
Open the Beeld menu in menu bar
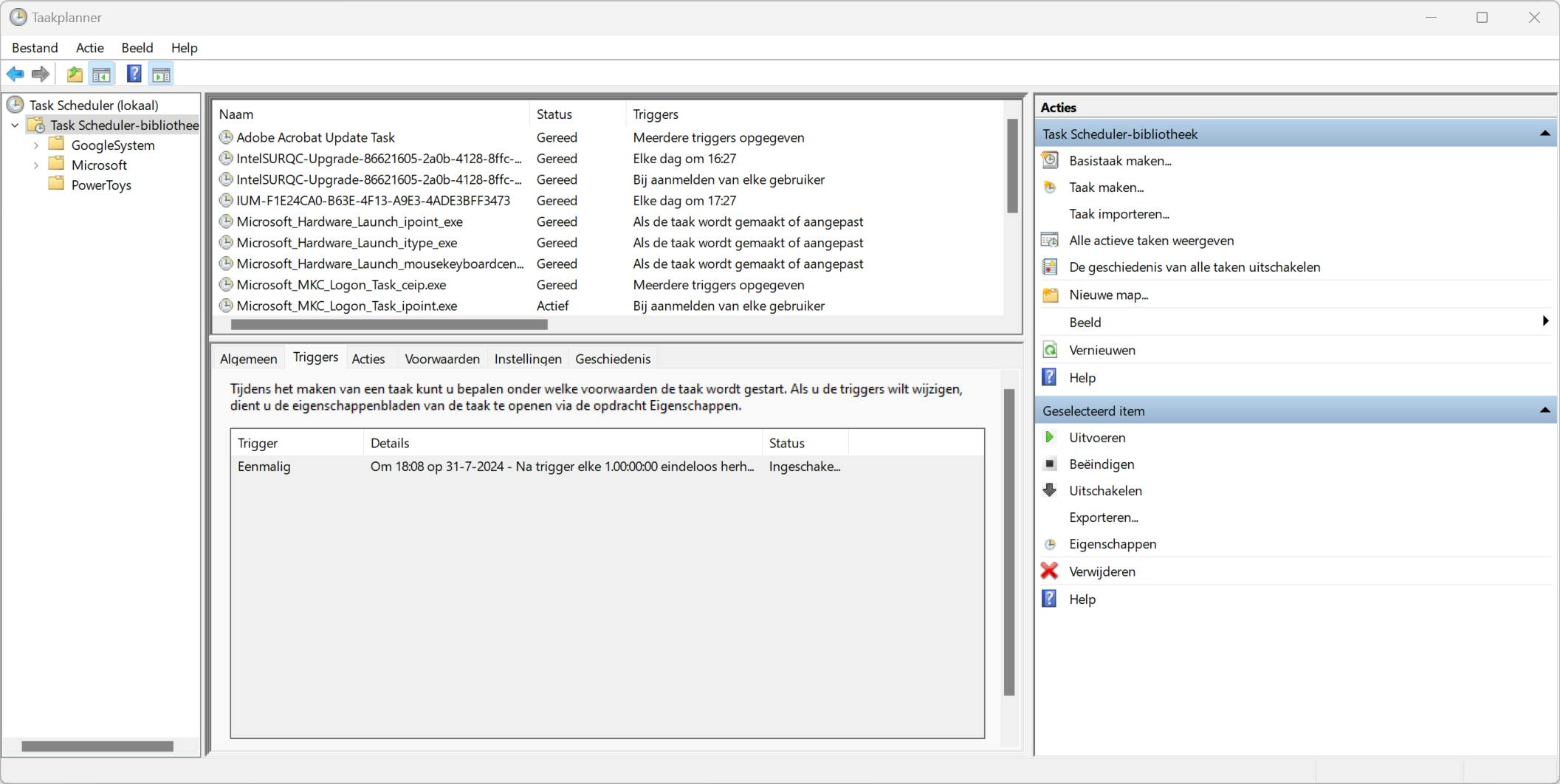click(x=137, y=47)
